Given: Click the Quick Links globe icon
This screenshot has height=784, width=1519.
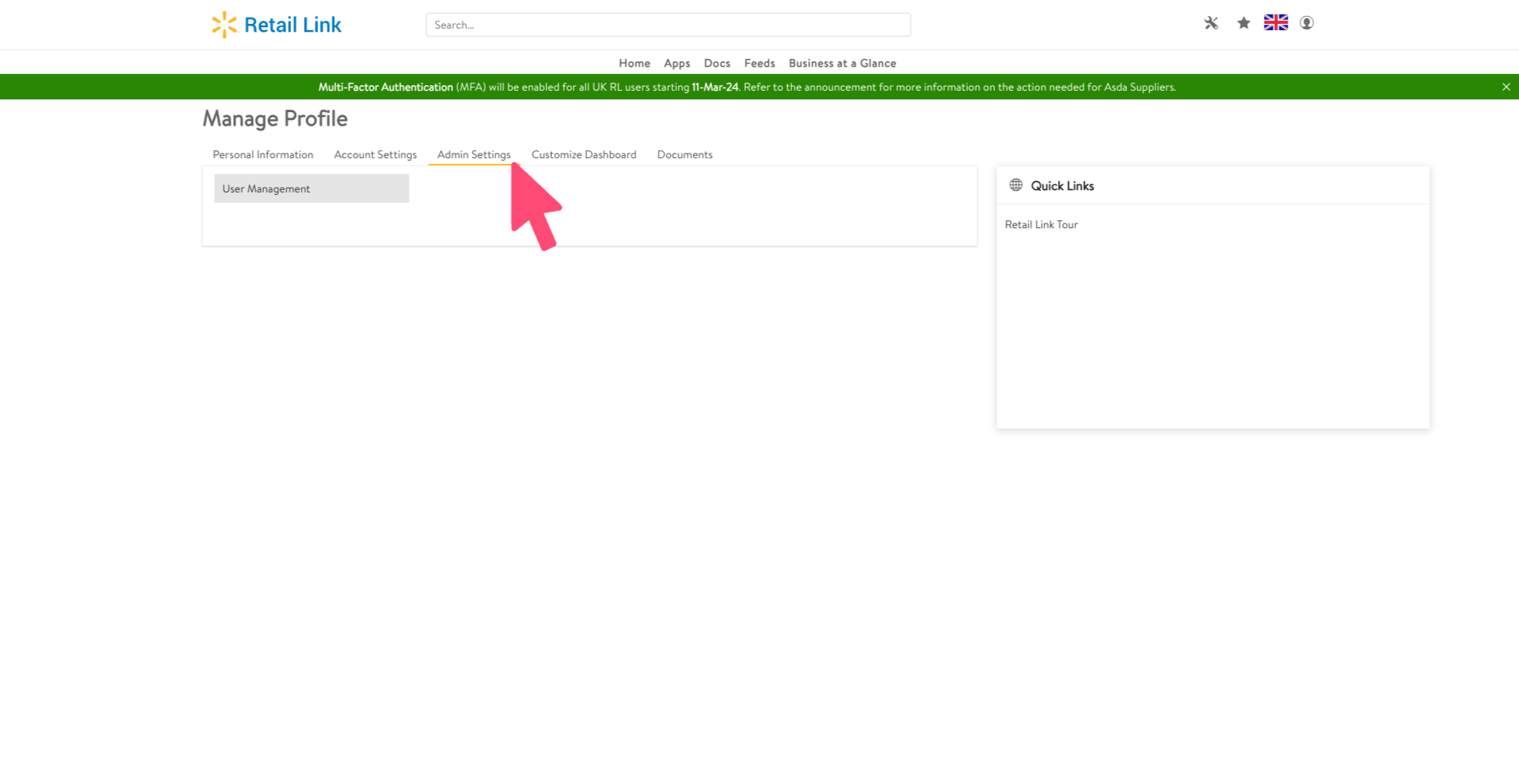Looking at the screenshot, I should (x=1016, y=185).
